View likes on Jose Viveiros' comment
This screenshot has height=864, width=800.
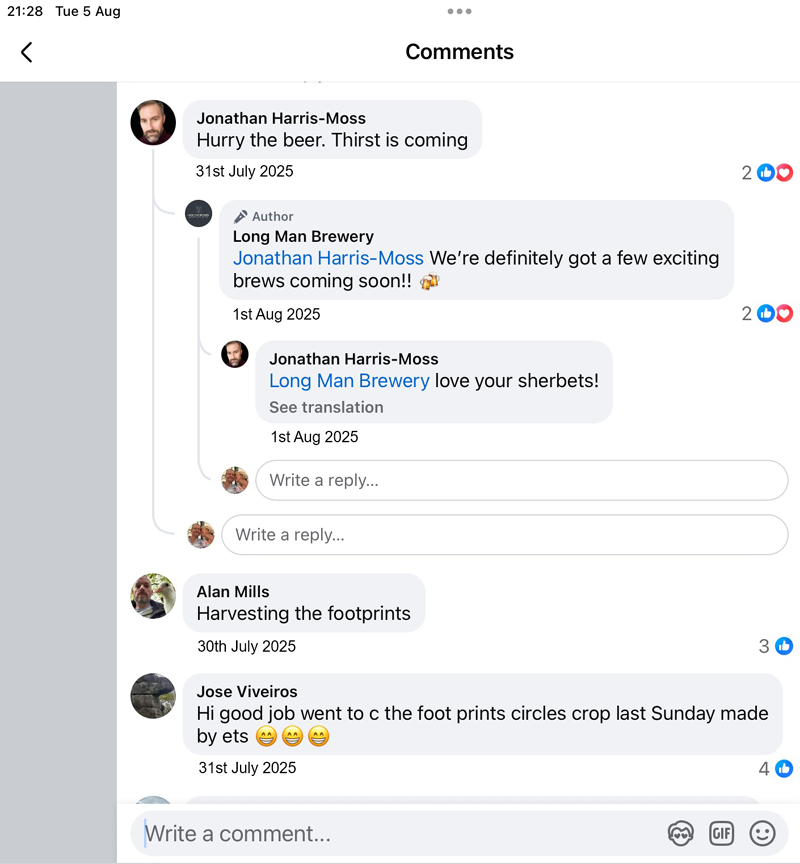coord(776,769)
